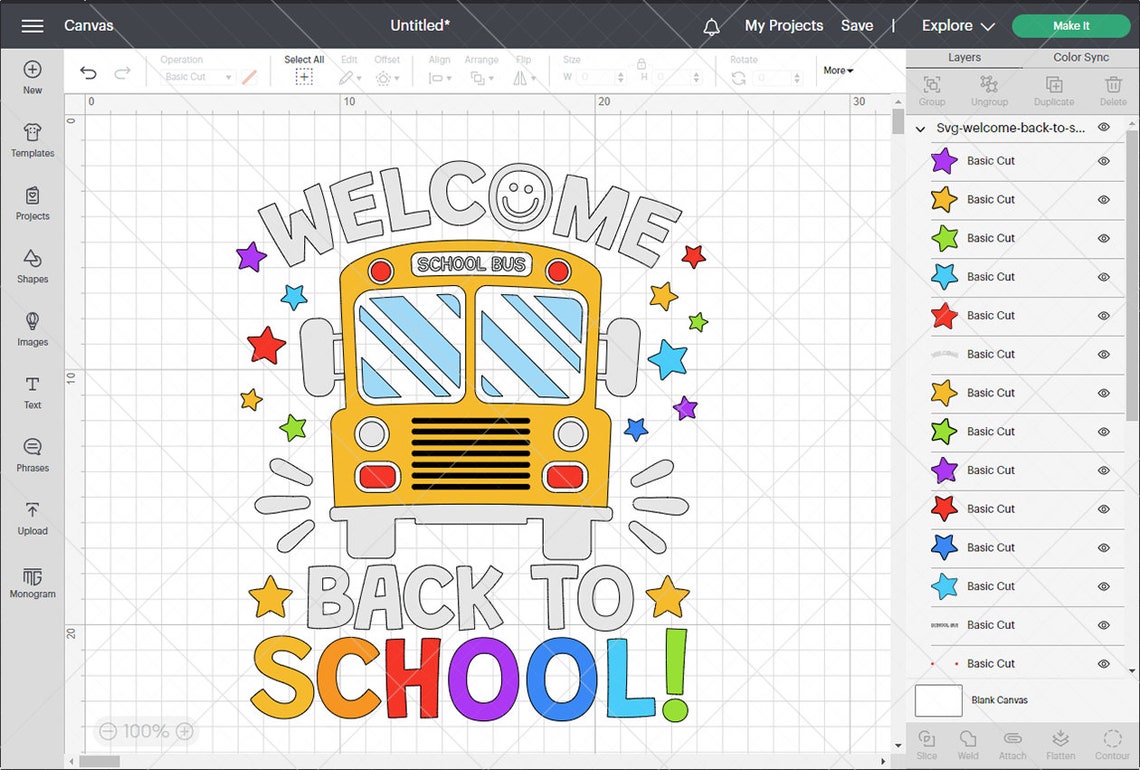Click the Blank Canvas color swatch
This screenshot has height=770, width=1140.
pyautogui.click(x=937, y=700)
